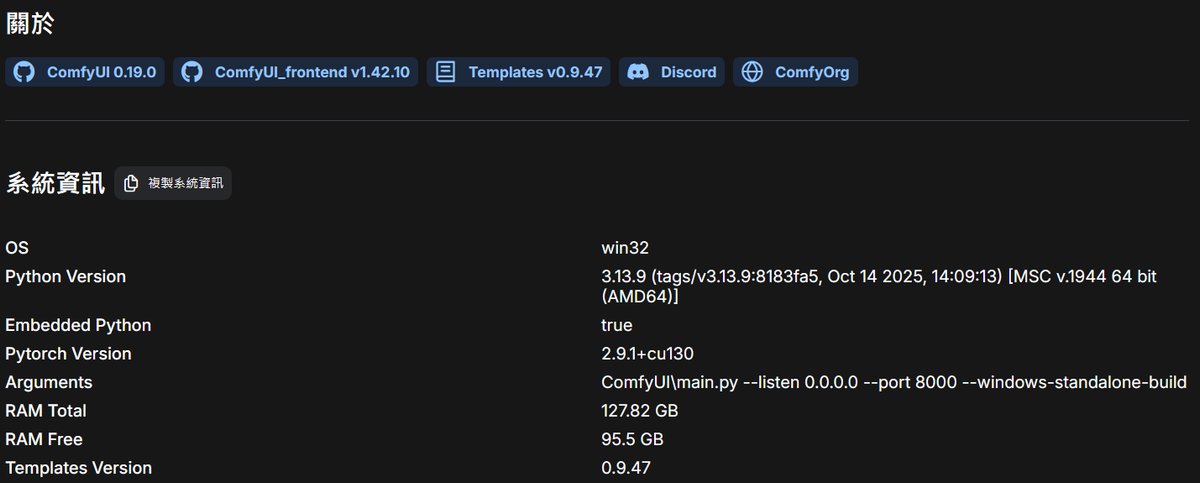1200x483 pixels.
Task: Open the ComfyUI 0.19.0 link
Action: coord(101,72)
